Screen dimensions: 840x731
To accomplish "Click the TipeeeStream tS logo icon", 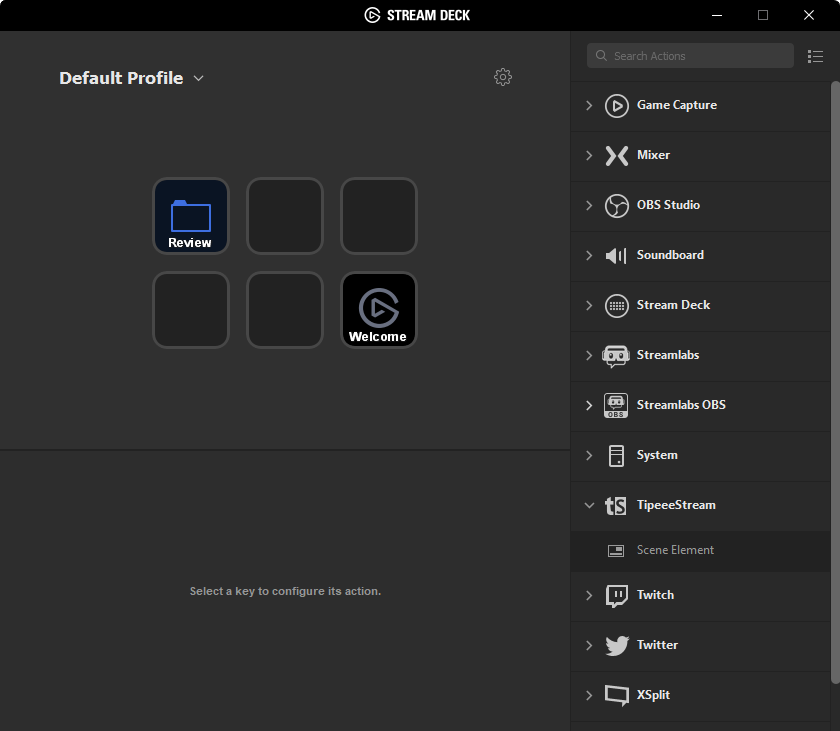I will click(616, 506).
